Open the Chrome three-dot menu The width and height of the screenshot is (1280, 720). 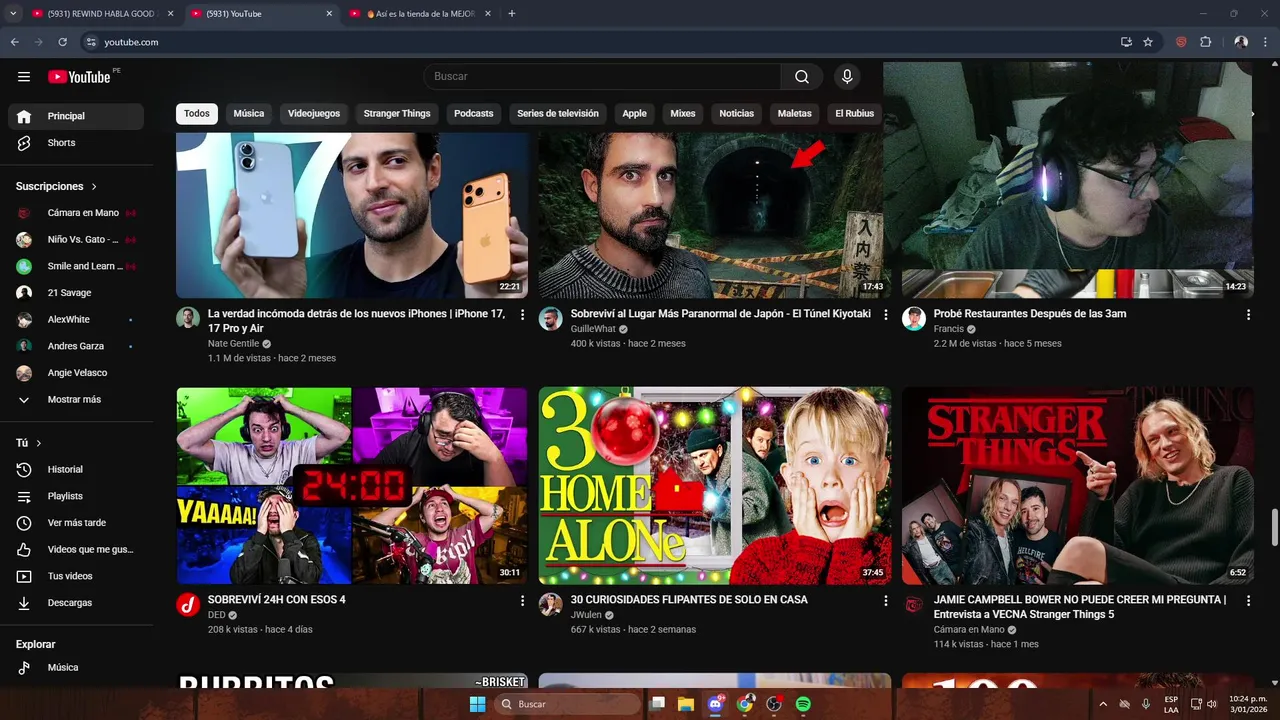click(x=1265, y=42)
